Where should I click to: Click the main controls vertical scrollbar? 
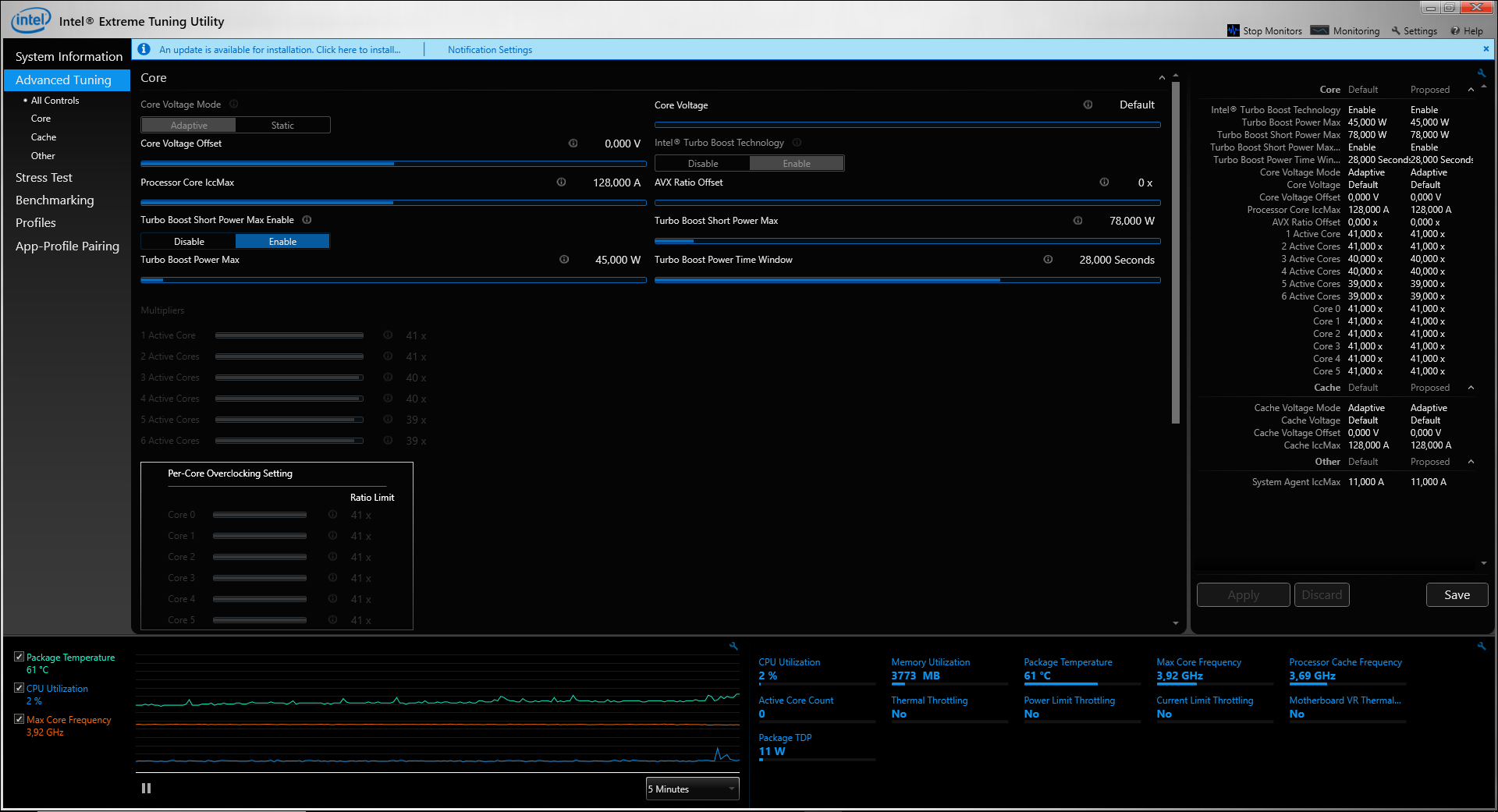coord(1176,253)
